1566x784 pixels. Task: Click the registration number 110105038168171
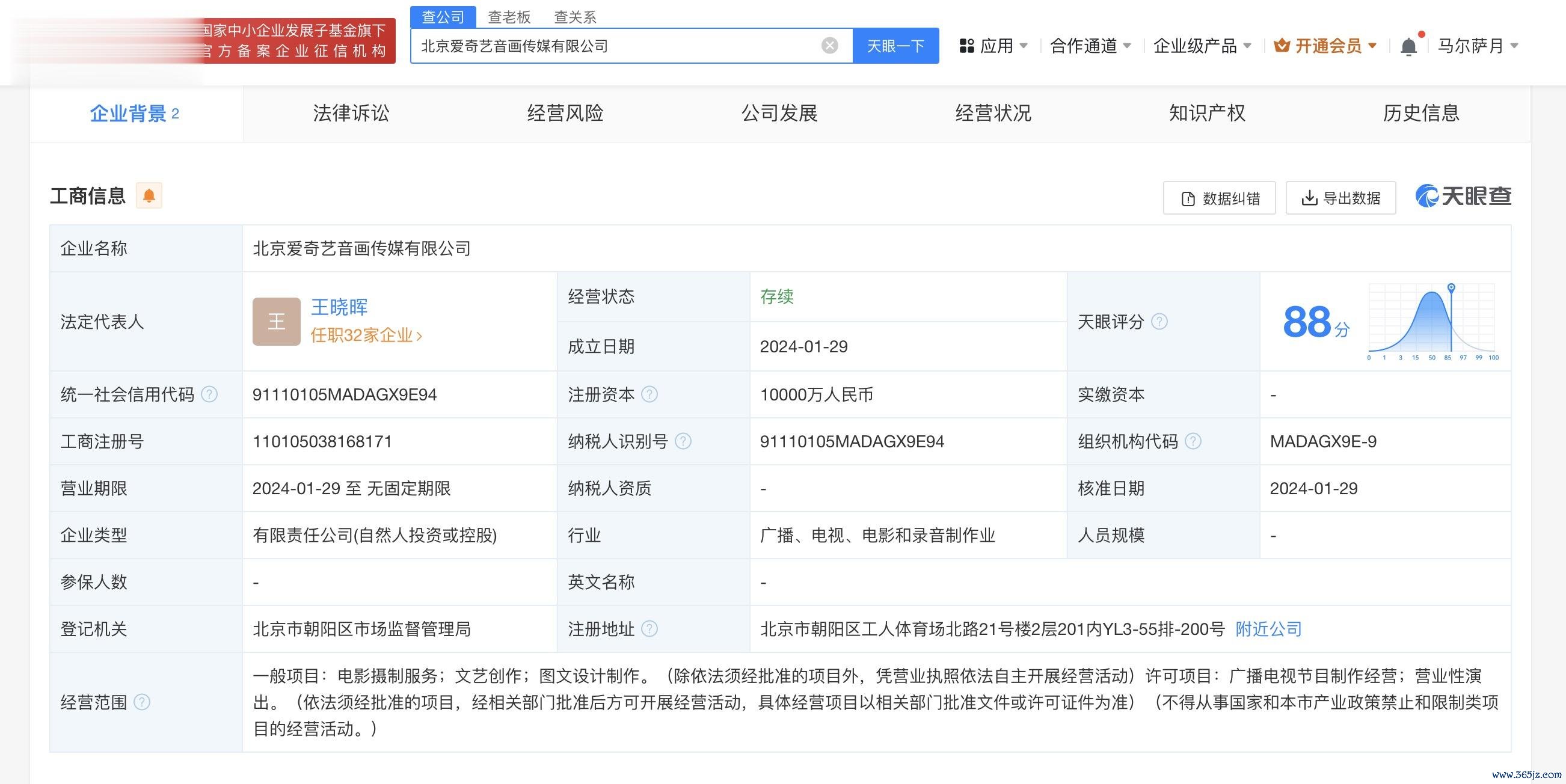pyautogui.click(x=322, y=441)
